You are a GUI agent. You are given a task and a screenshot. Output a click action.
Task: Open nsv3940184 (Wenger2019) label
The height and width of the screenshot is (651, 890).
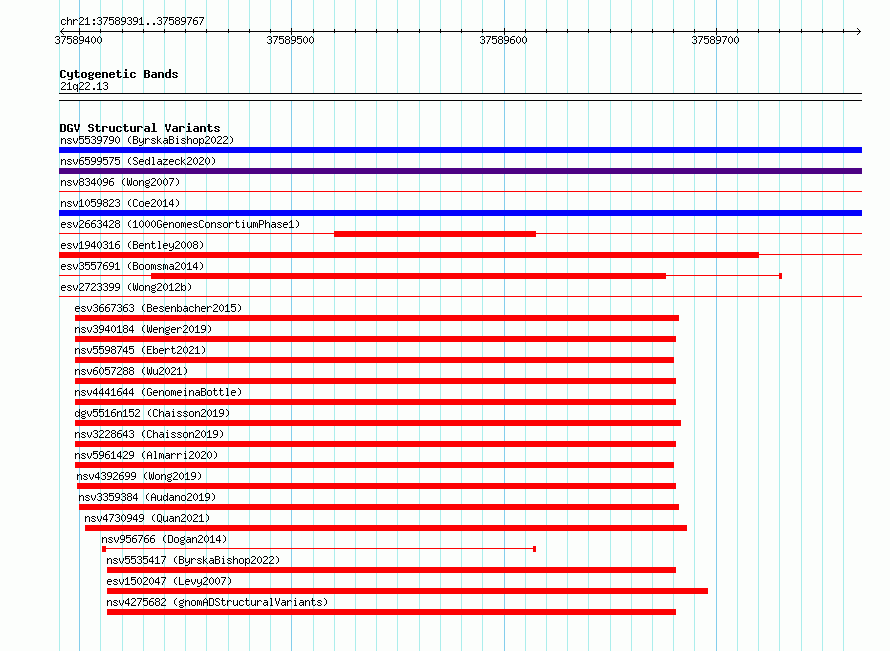click(143, 329)
